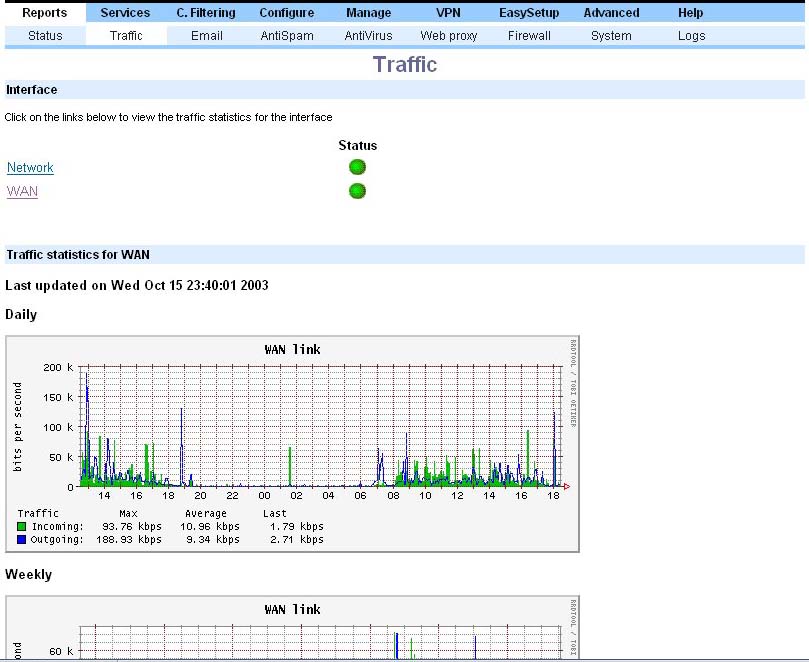Click the Daily graph heading

(21, 315)
